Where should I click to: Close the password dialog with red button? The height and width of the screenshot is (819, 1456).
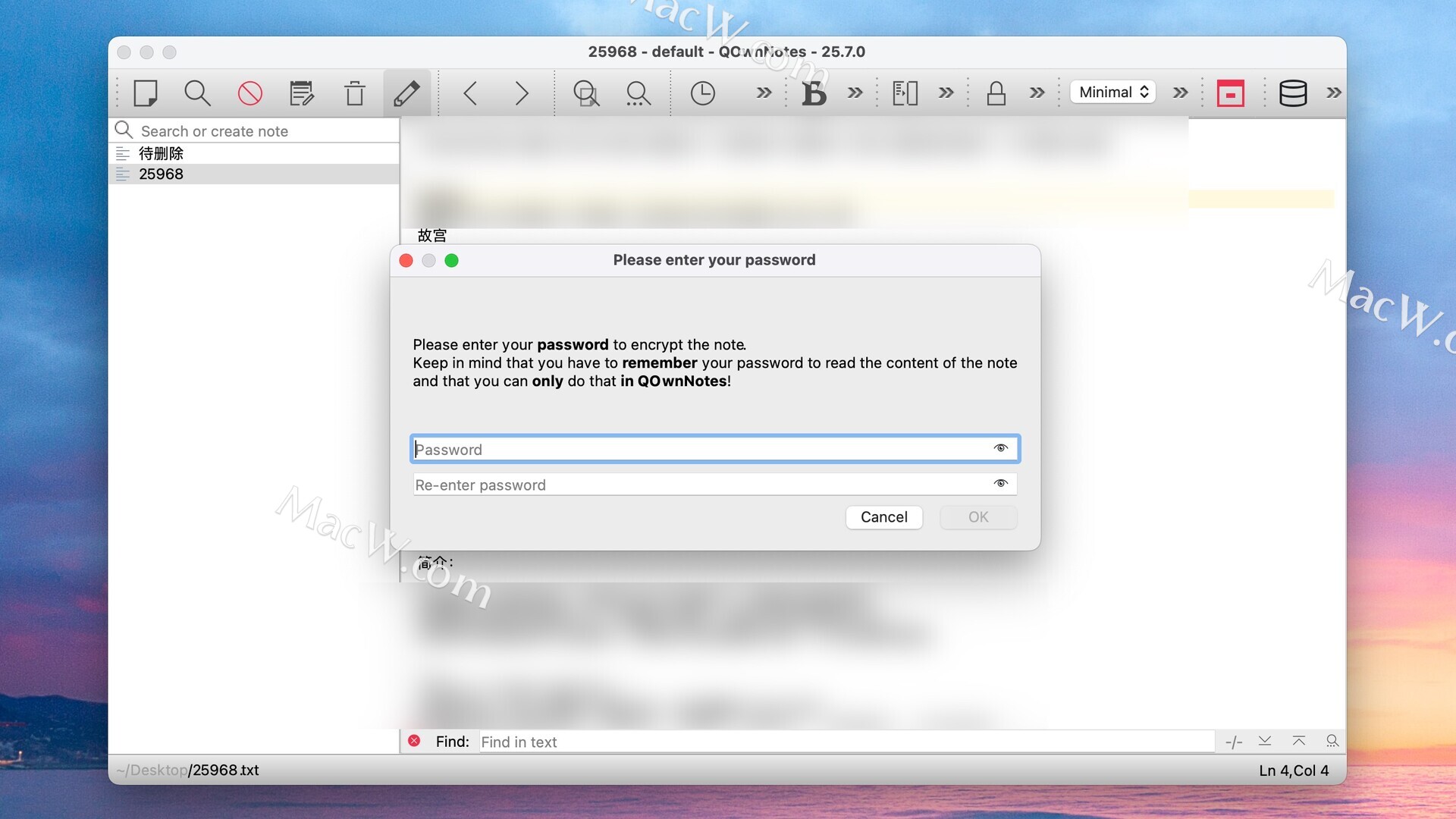click(x=406, y=261)
